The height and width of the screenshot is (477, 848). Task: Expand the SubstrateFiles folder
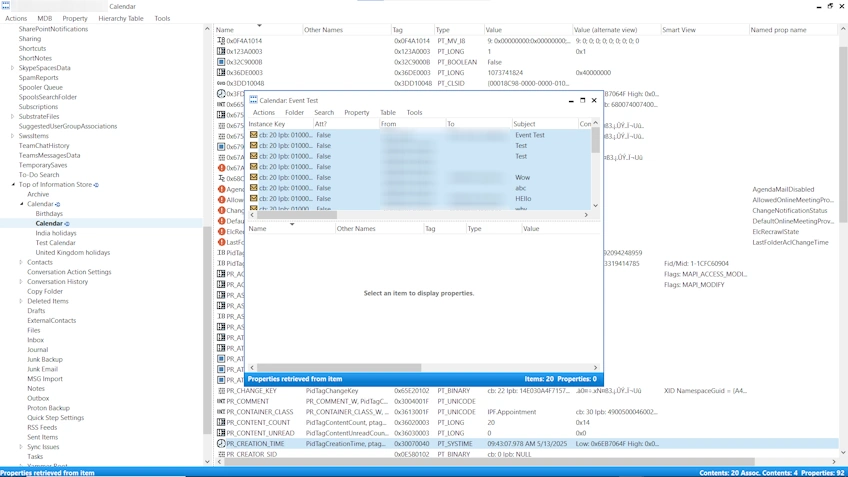click(12, 117)
